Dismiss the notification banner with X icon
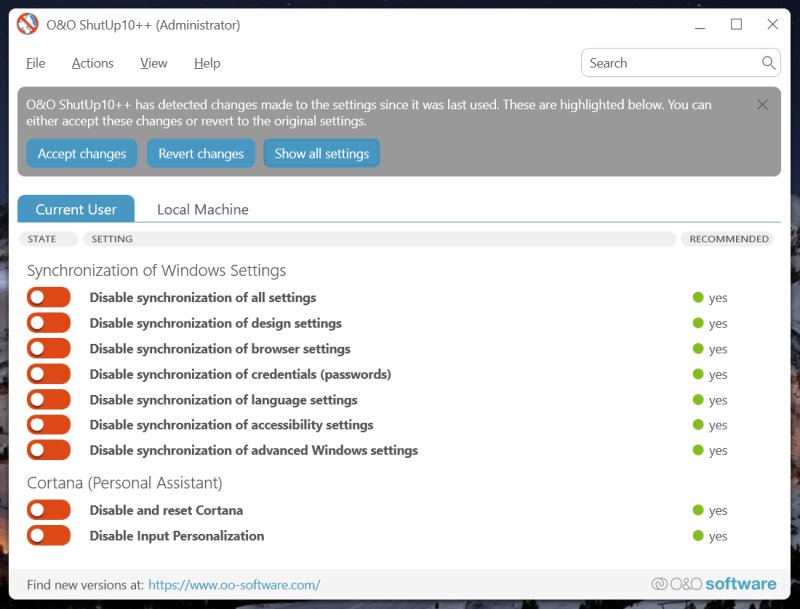The width and height of the screenshot is (800, 609). click(x=762, y=105)
